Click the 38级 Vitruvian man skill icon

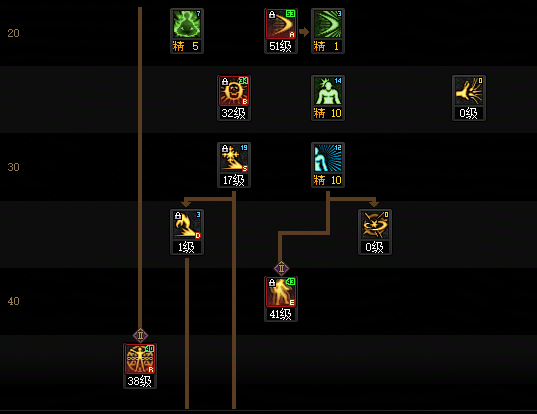(x=140, y=359)
